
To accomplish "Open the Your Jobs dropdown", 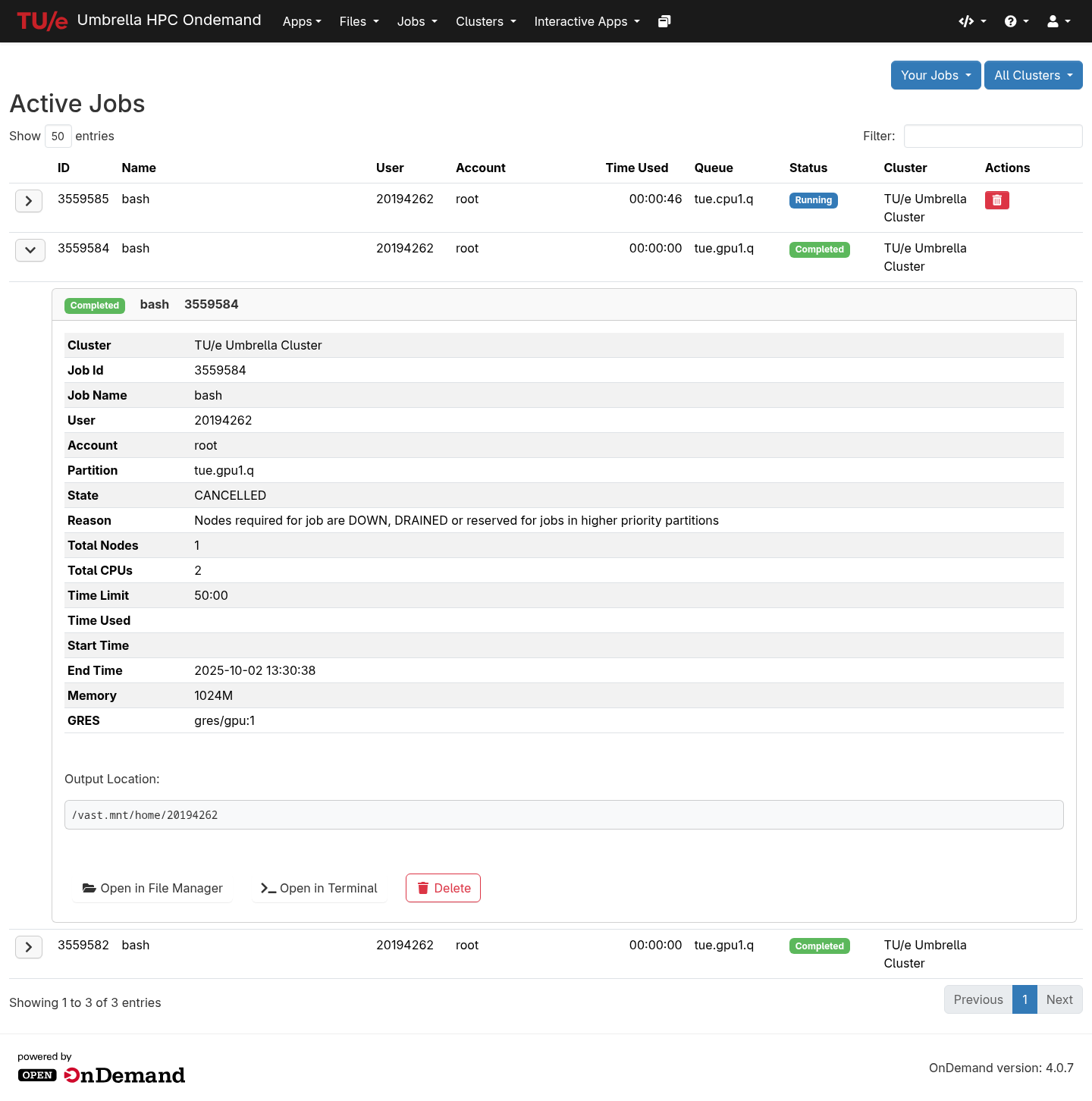I will pos(935,75).
